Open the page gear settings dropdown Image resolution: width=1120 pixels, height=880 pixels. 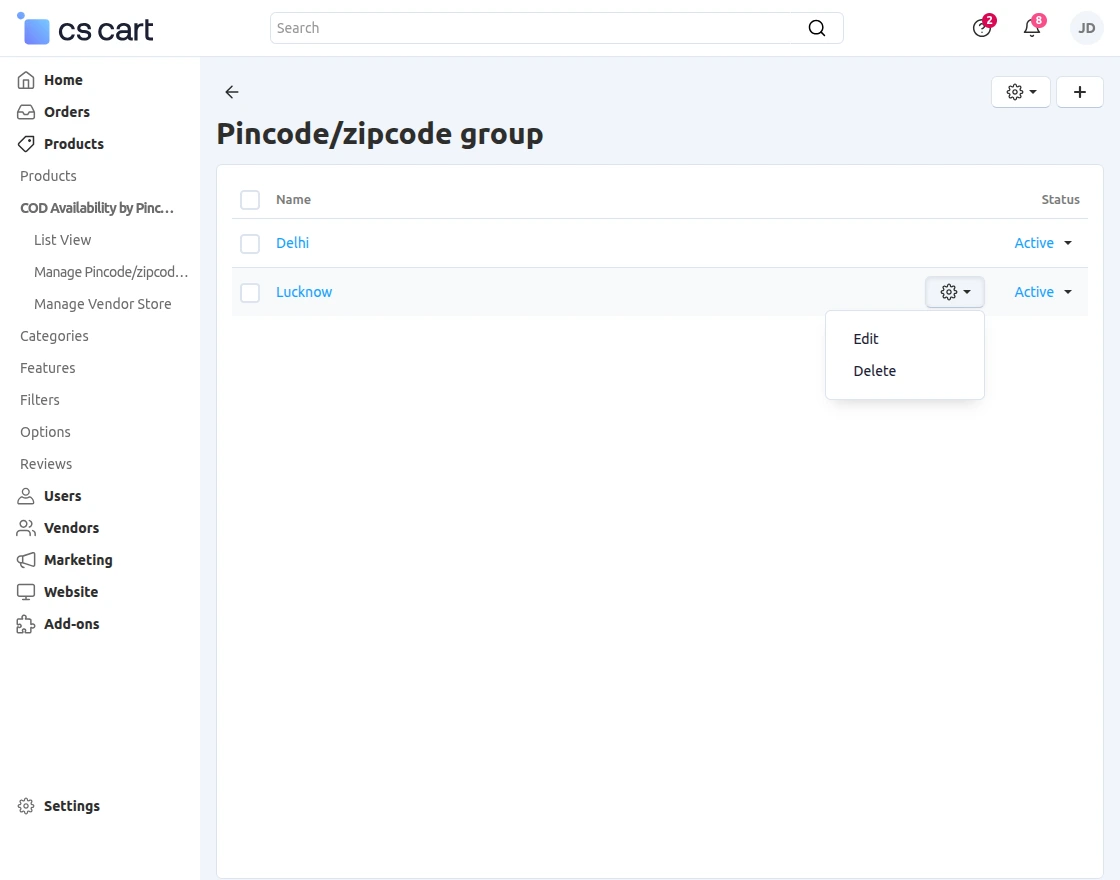click(1020, 91)
